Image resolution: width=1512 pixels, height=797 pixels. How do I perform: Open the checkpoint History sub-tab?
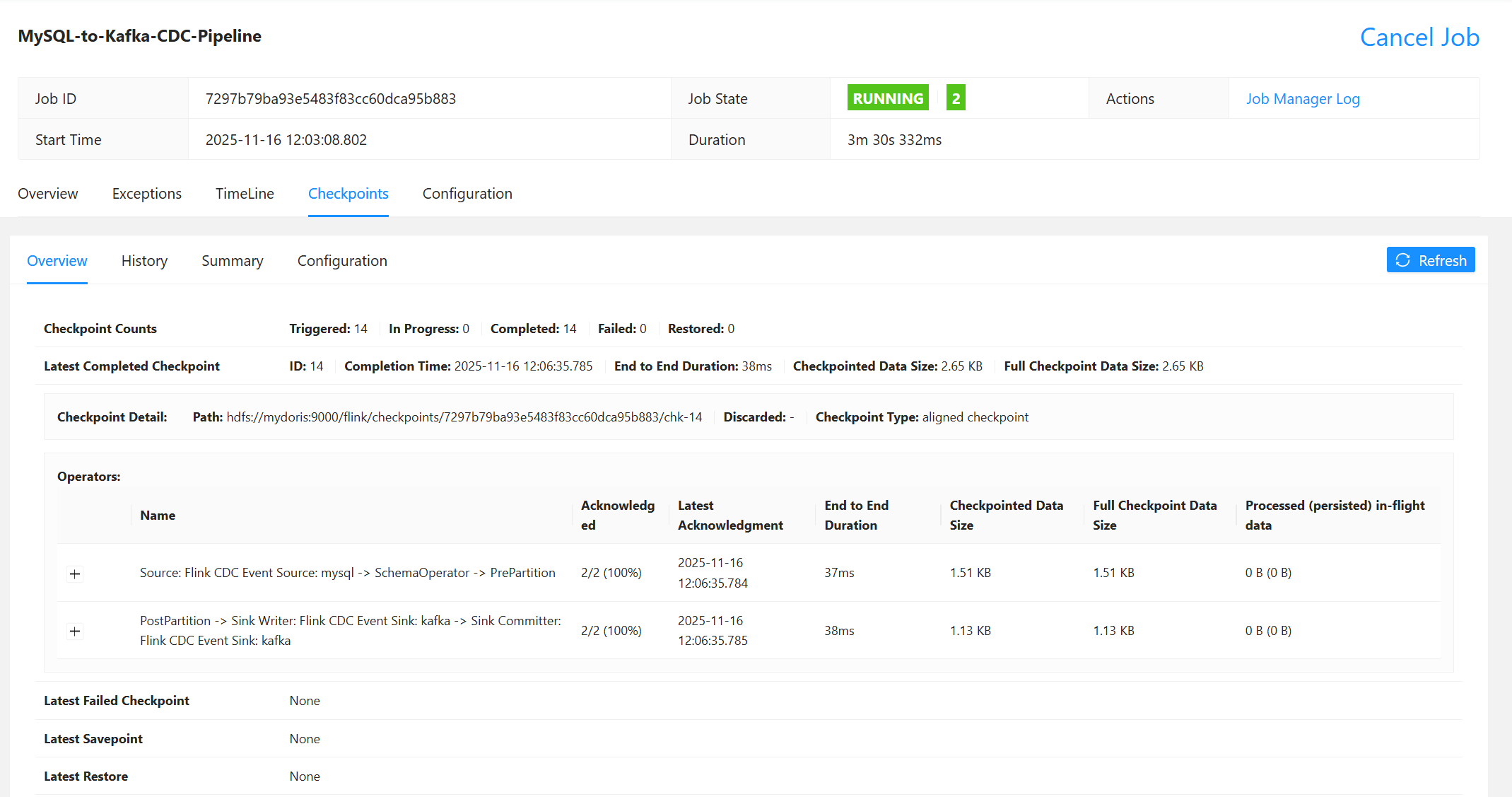click(144, 261)
